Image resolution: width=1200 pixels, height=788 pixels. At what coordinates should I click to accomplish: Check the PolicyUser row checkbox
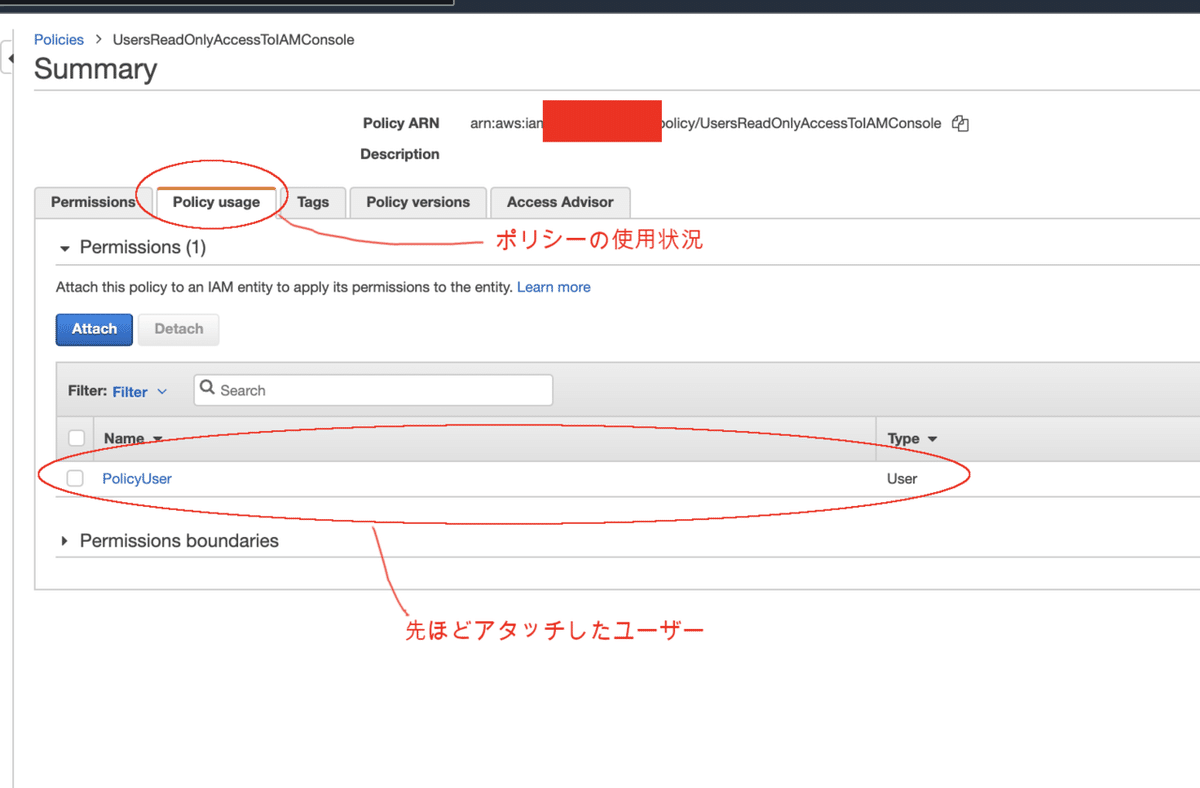click(75, 478)
